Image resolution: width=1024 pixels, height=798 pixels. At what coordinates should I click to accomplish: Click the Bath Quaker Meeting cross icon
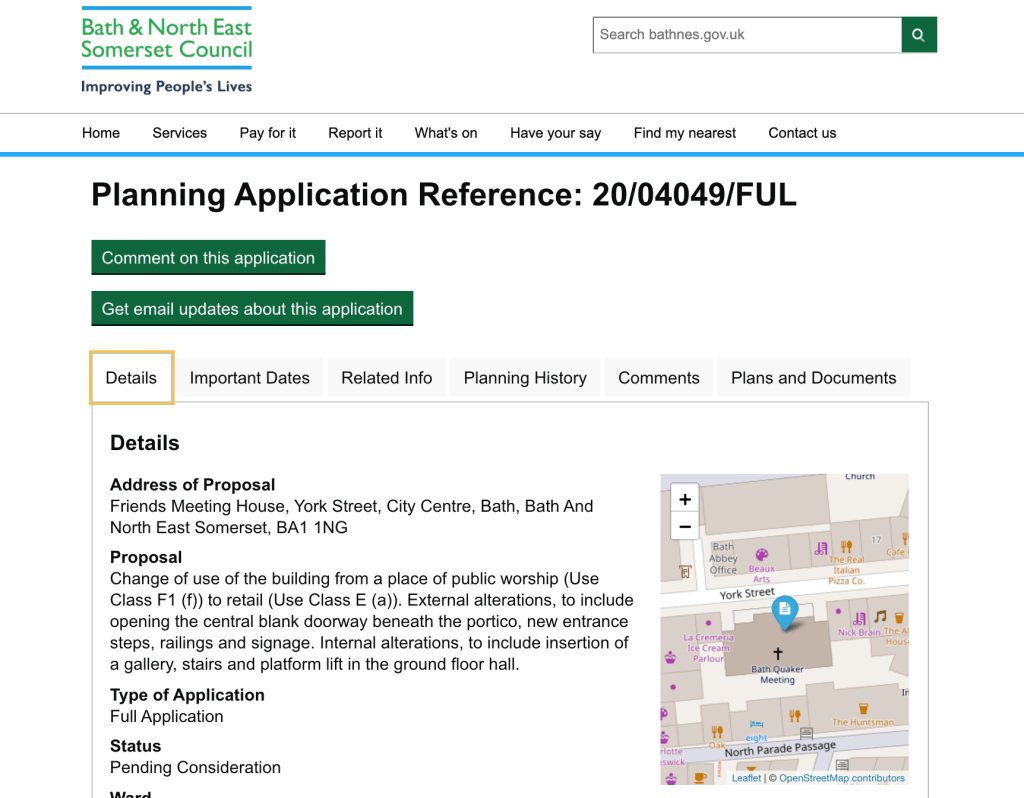pyautogui.click(x=778, y=654)
